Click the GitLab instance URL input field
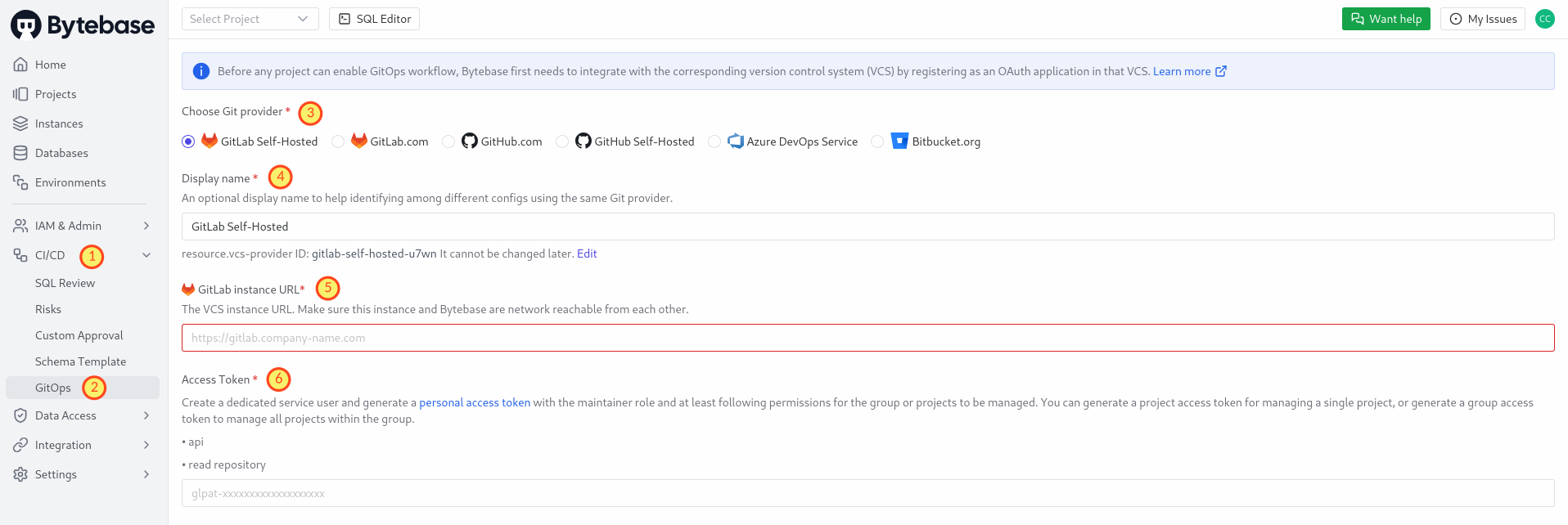The height and width of the screenshot is (525, 1568). pos(868,338)
